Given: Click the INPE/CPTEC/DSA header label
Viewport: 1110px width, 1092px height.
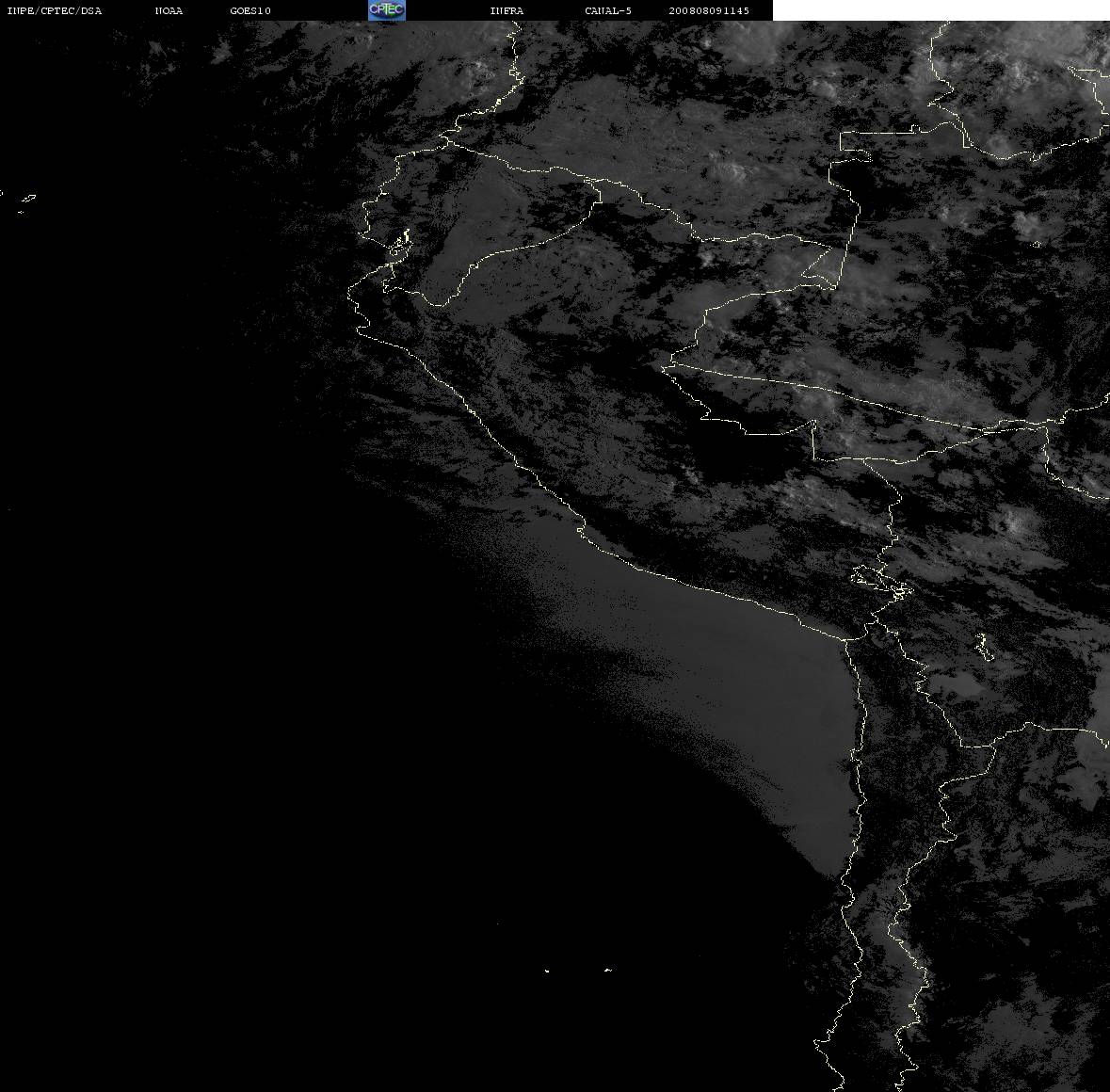Looking at the screenshot, I should click(x=54, y=10).
